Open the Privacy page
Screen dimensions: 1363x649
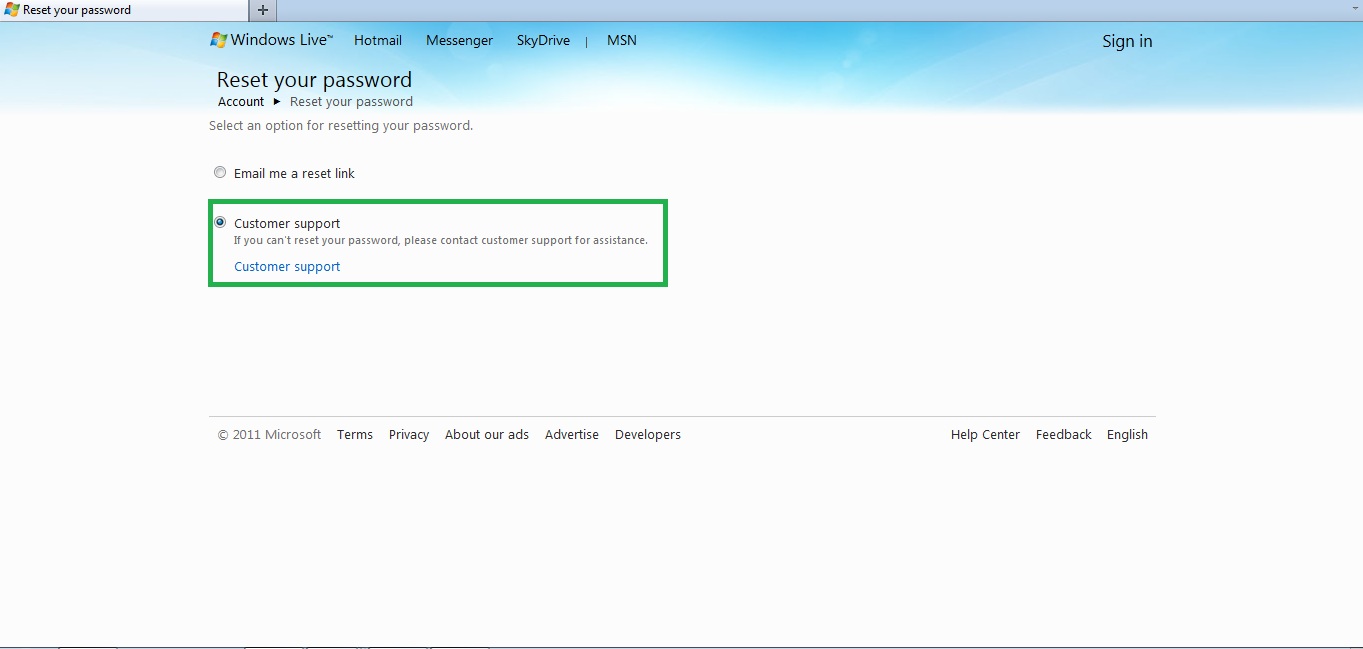(408, 434)
